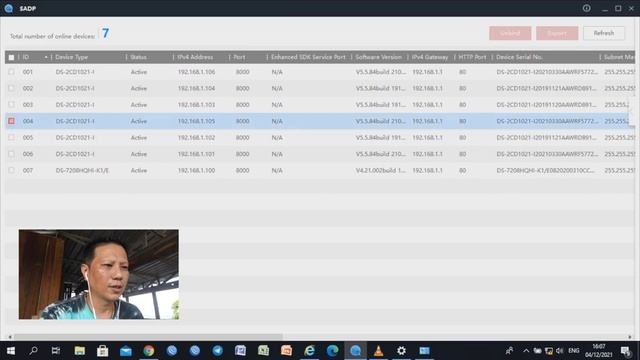Open the notification center icon
The width and height of the screenshot is (640, 360).
(625, 351)
